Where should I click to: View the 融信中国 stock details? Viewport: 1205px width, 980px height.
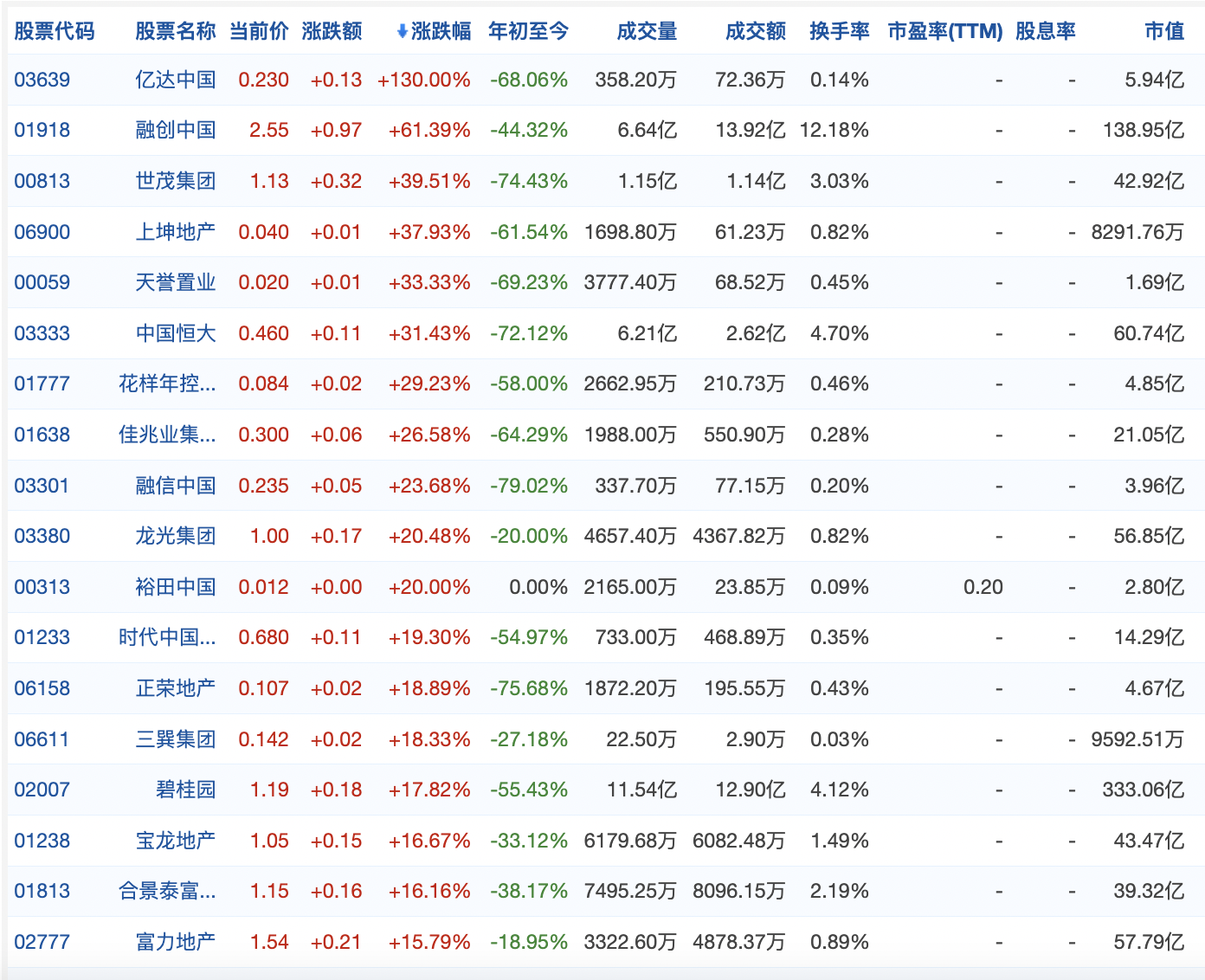pyautogui.click(x=176, y=486)
